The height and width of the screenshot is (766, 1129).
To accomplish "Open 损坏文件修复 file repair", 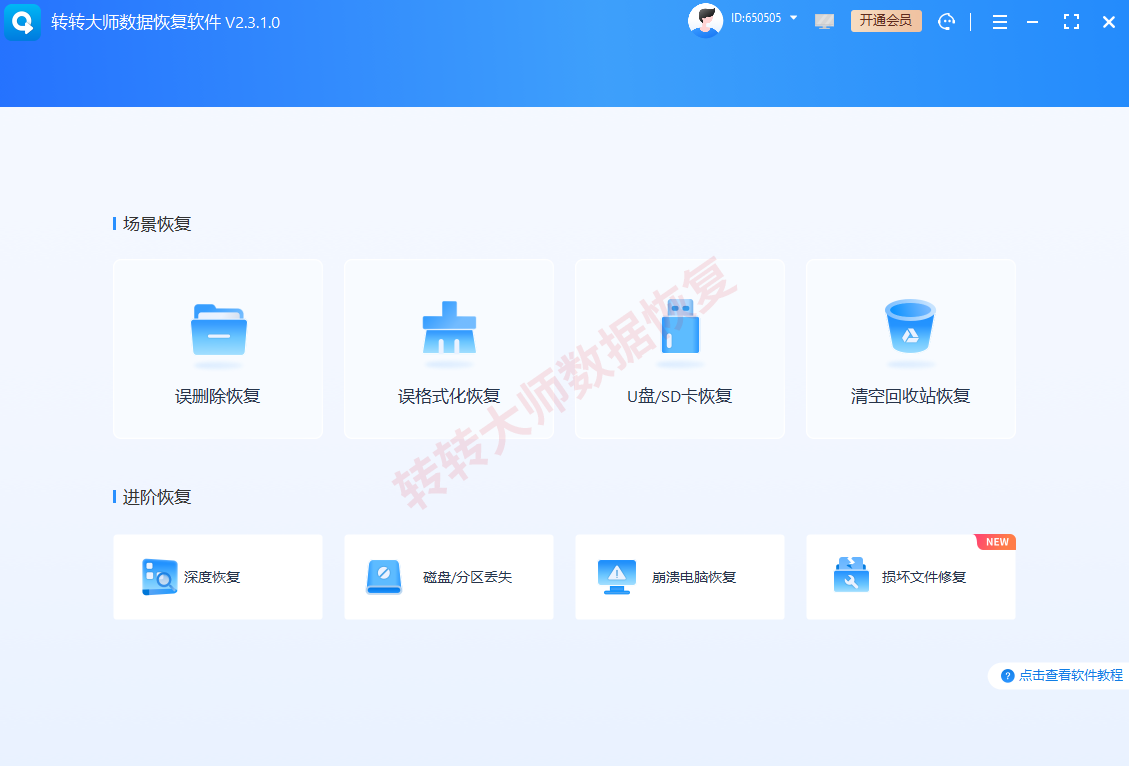I will [911, 577].
